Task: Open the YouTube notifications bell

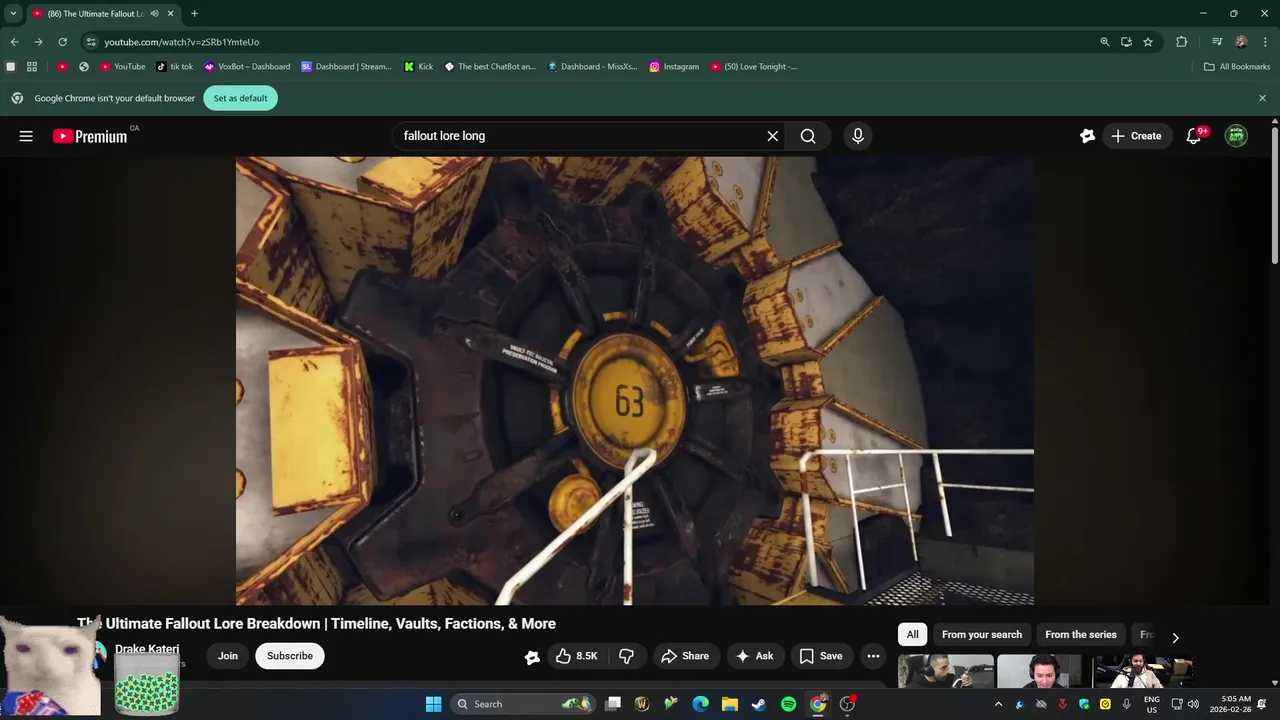Action: (x=1193, y=136)
